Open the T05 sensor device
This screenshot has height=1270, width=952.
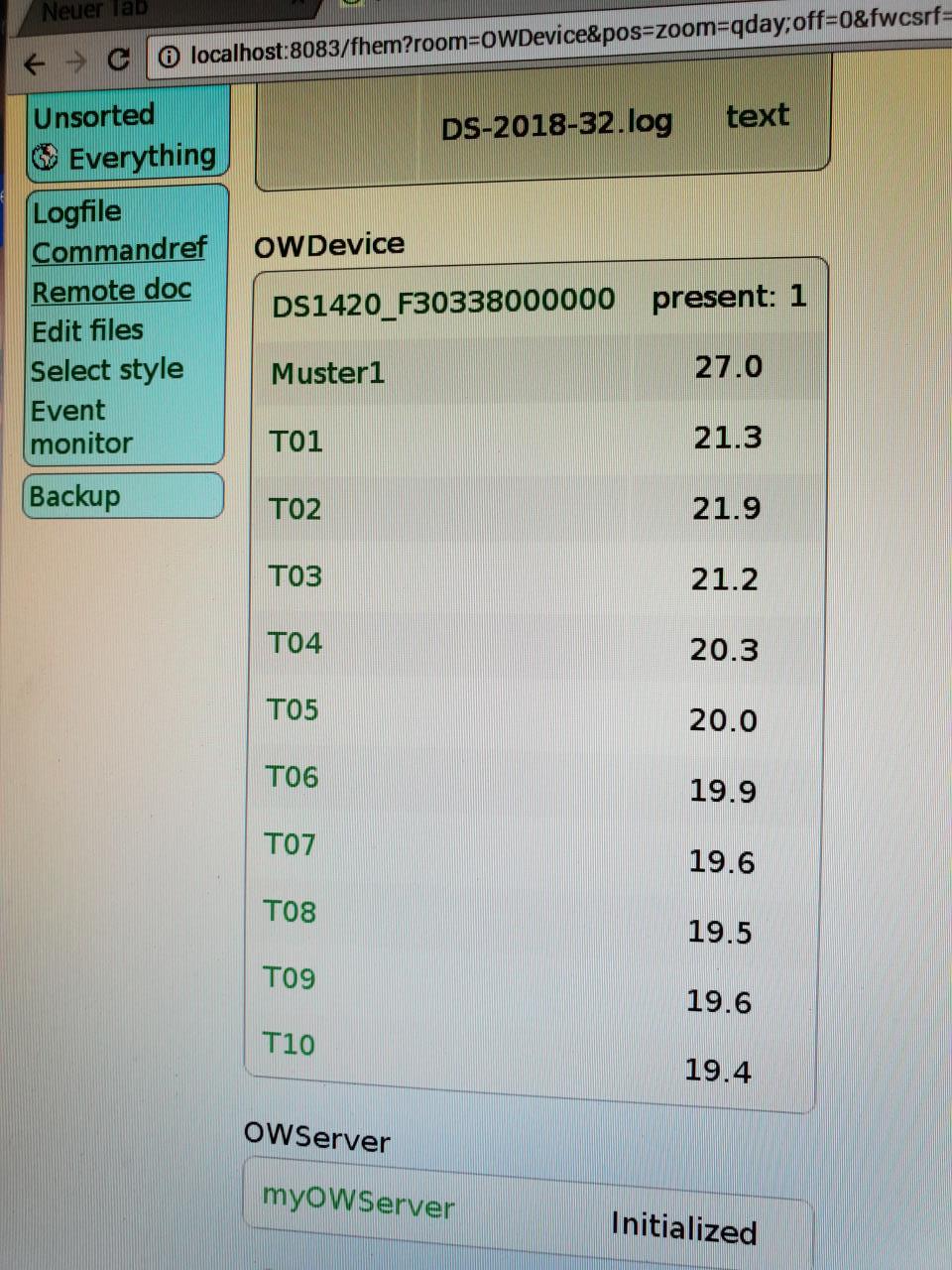[x=293, y=710]
